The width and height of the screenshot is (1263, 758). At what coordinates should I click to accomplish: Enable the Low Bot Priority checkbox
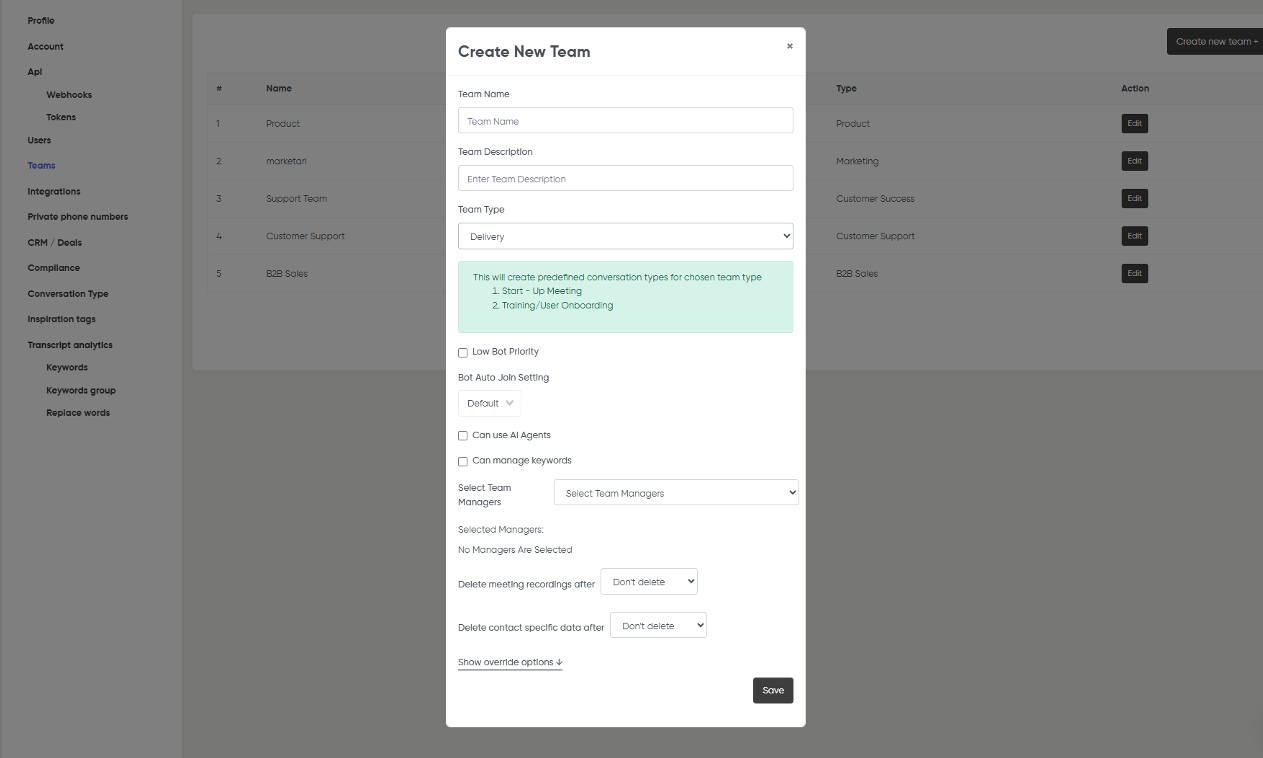[463, 352]
